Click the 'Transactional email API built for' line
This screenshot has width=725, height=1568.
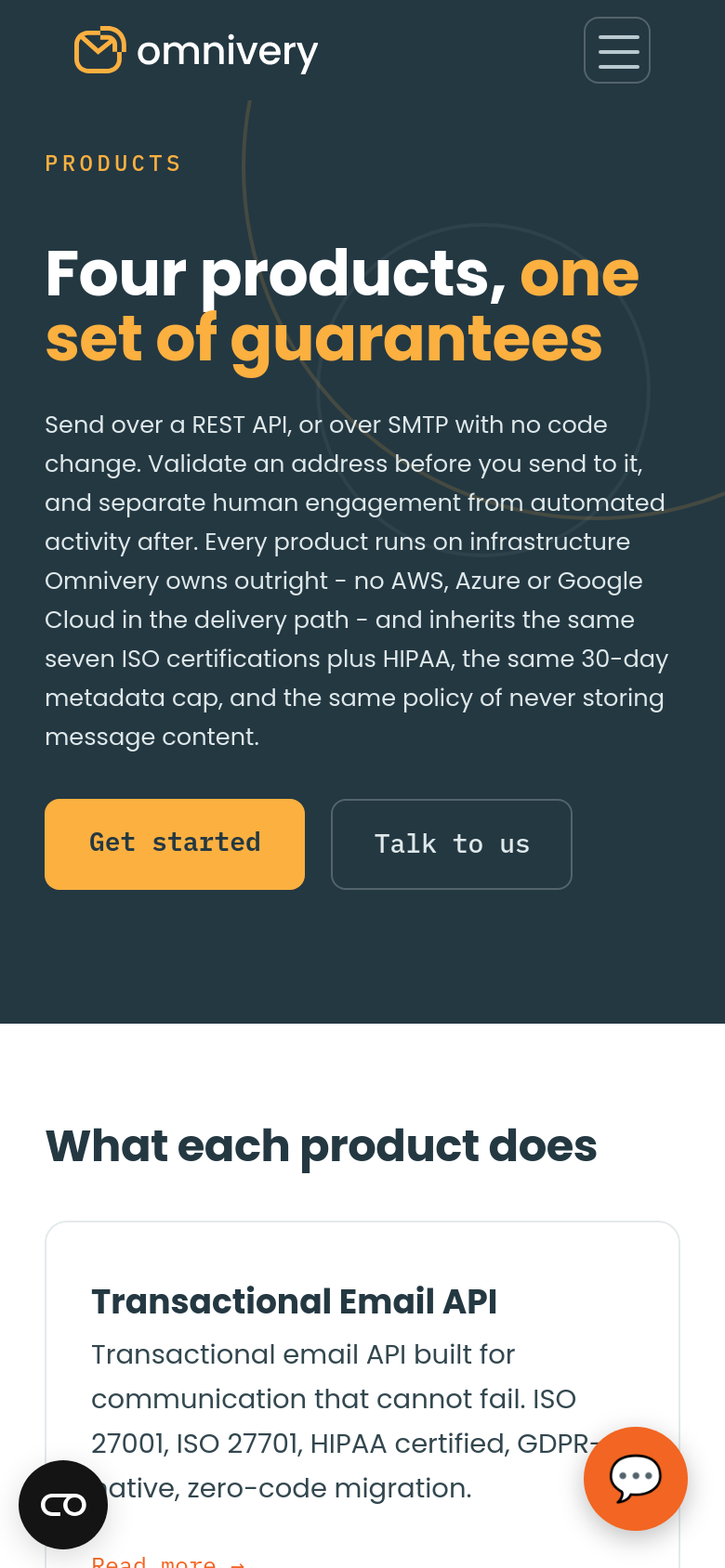pos(303,1354)
